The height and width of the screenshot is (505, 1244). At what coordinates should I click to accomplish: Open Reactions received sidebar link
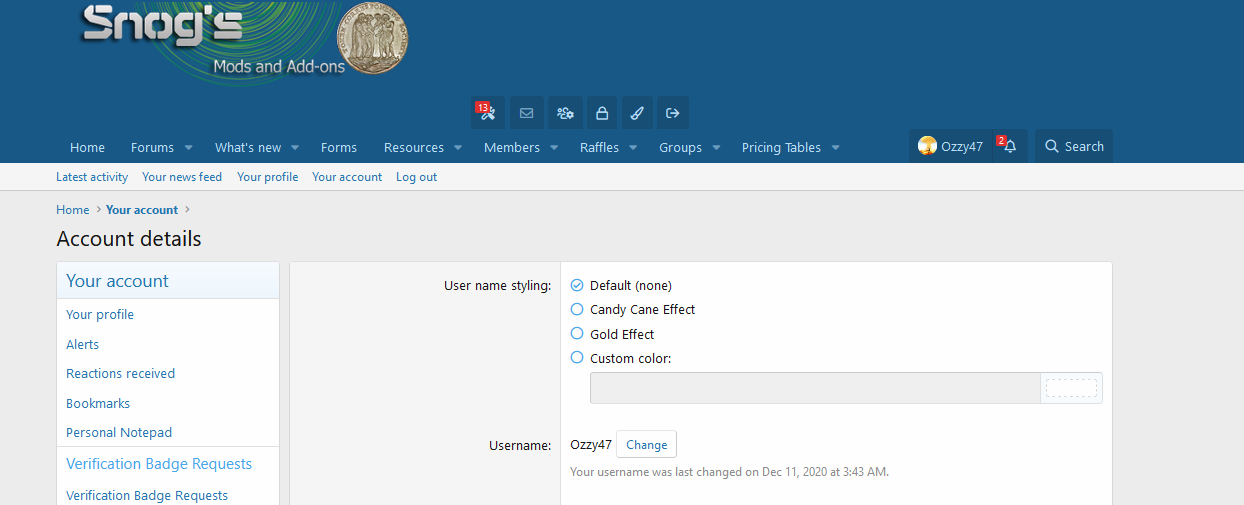click(120, 374)
